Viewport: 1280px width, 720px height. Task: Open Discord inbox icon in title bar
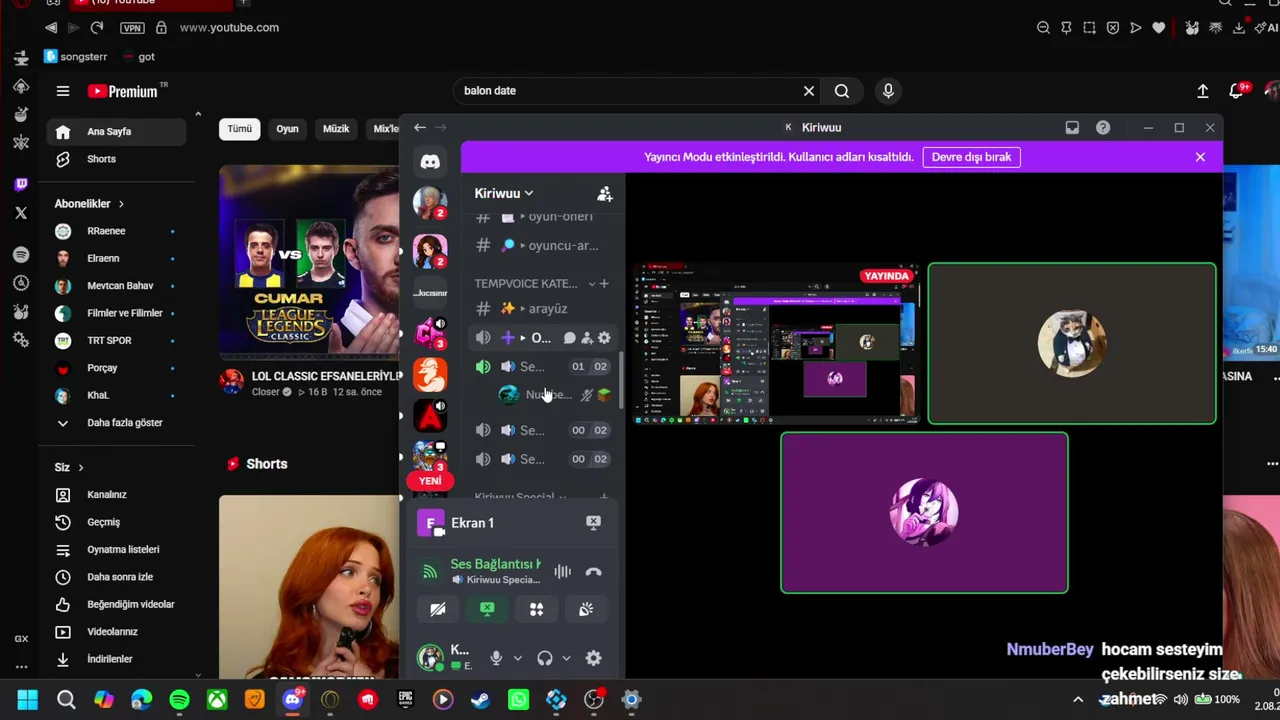[x=1072, y=127]
